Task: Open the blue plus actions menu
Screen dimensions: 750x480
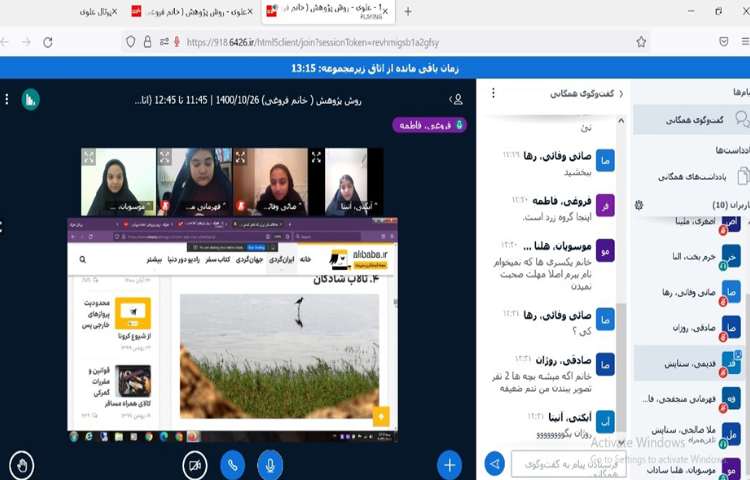Action: tap(449, 464)
